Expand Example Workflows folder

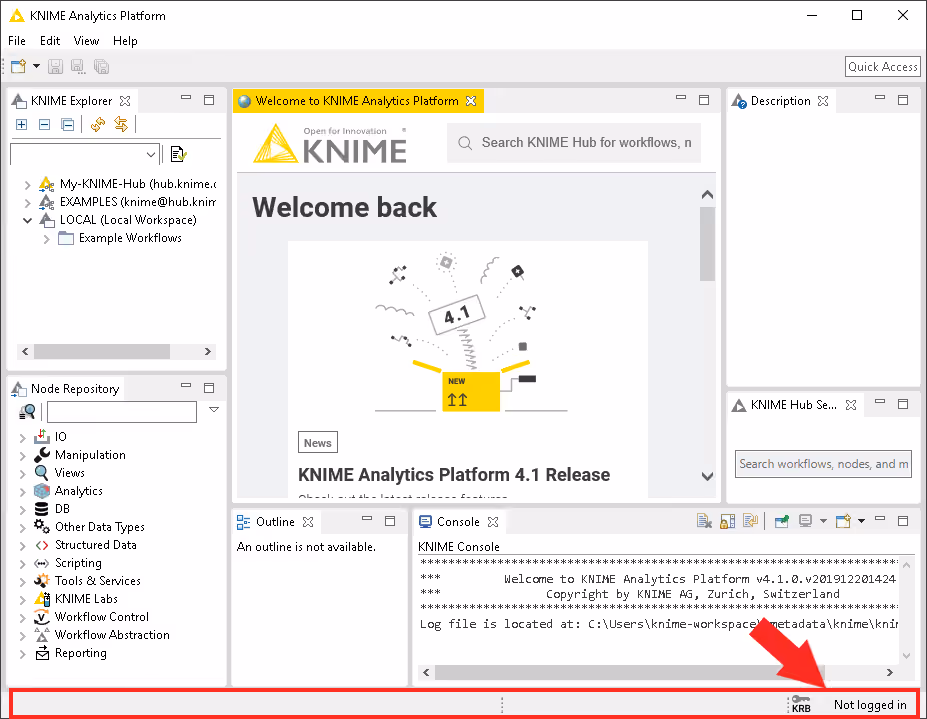46,238
